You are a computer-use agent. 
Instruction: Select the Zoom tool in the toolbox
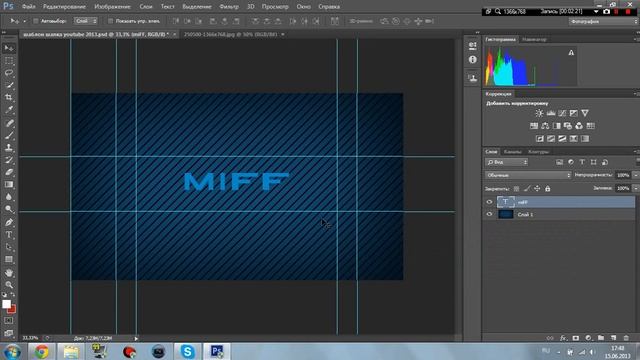(9, 284)
